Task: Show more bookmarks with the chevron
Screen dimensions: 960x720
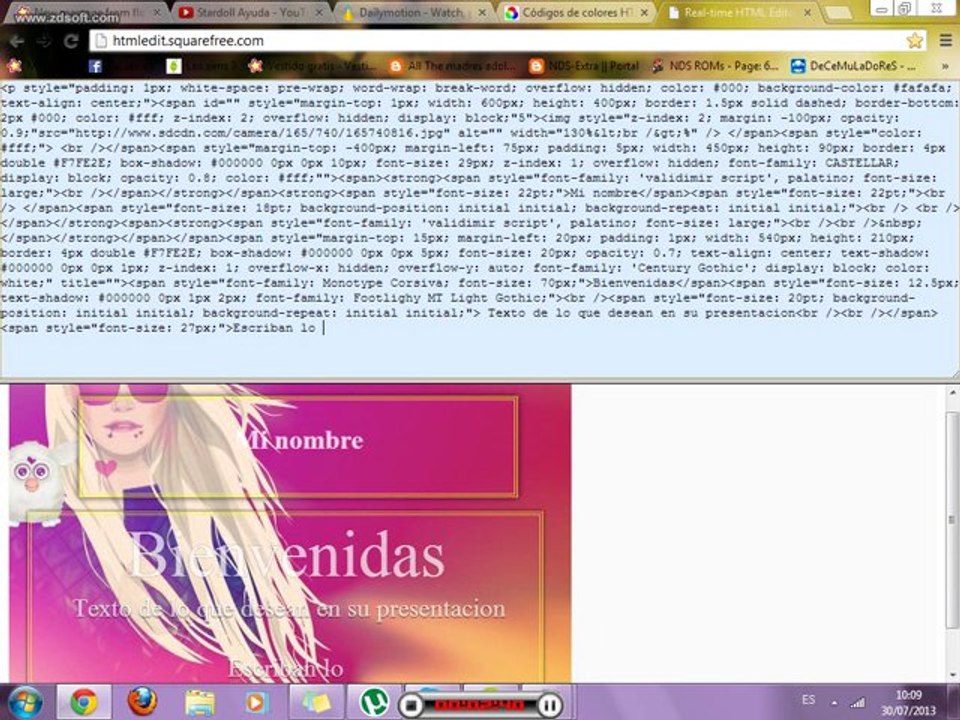Action: point(946,66)
